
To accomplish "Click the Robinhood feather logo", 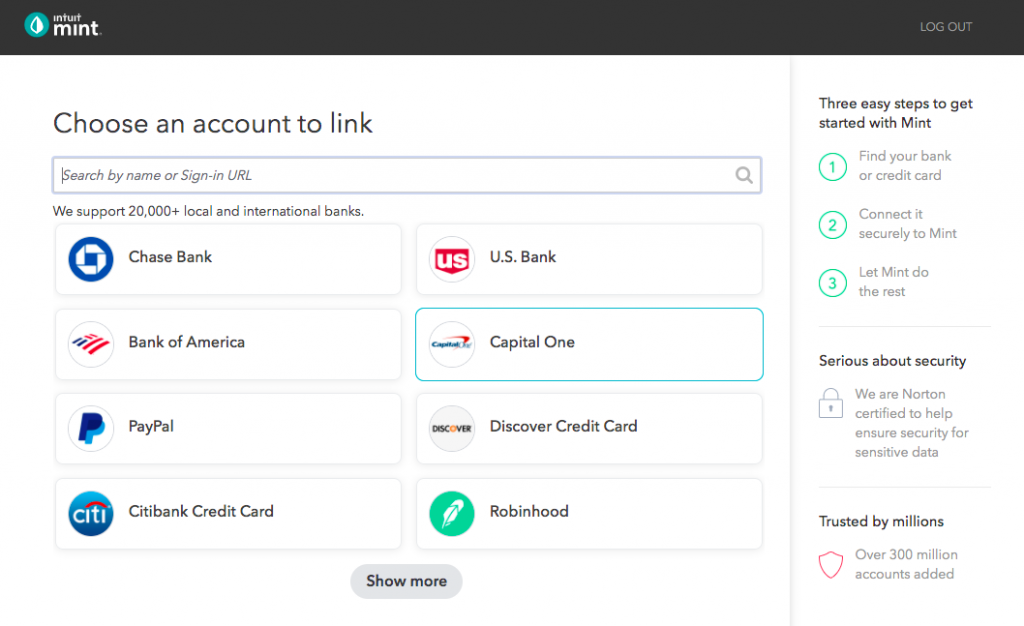I will click(x=452, y=512).
